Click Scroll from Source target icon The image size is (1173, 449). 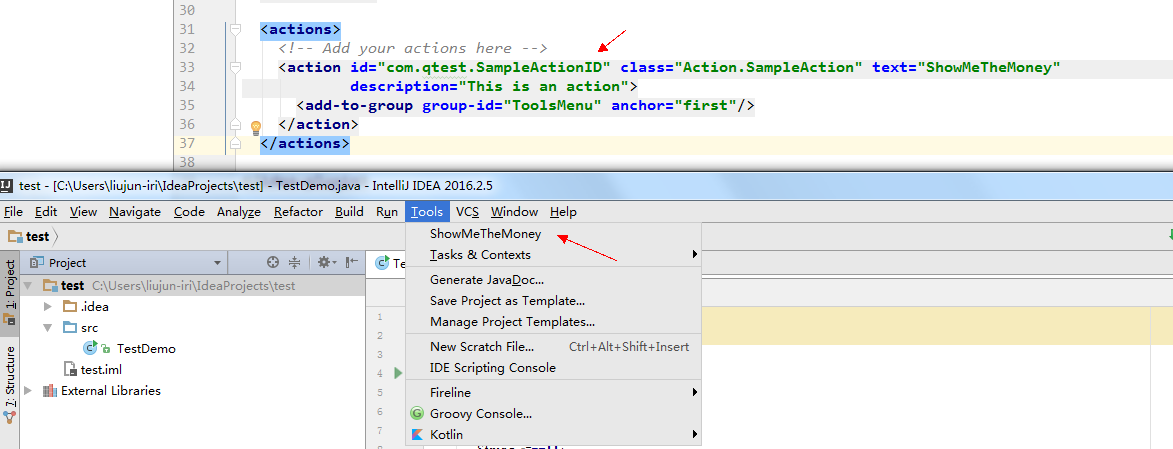pyautogui.click(x=273, y=262)
